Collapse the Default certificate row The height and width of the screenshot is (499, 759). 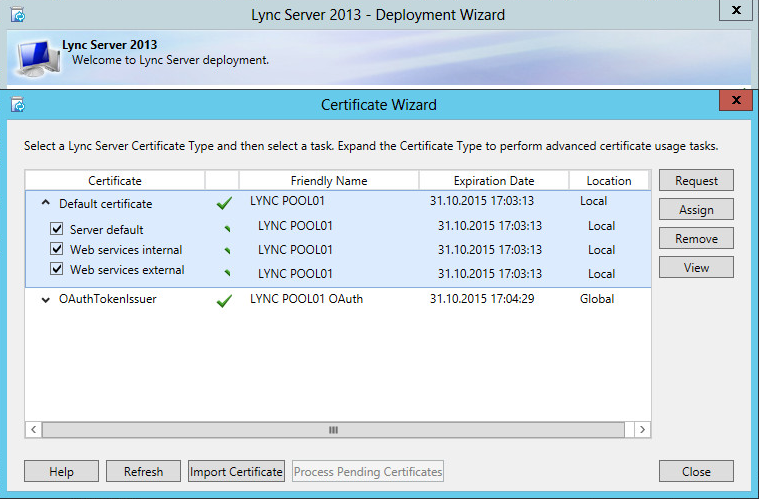46,203
